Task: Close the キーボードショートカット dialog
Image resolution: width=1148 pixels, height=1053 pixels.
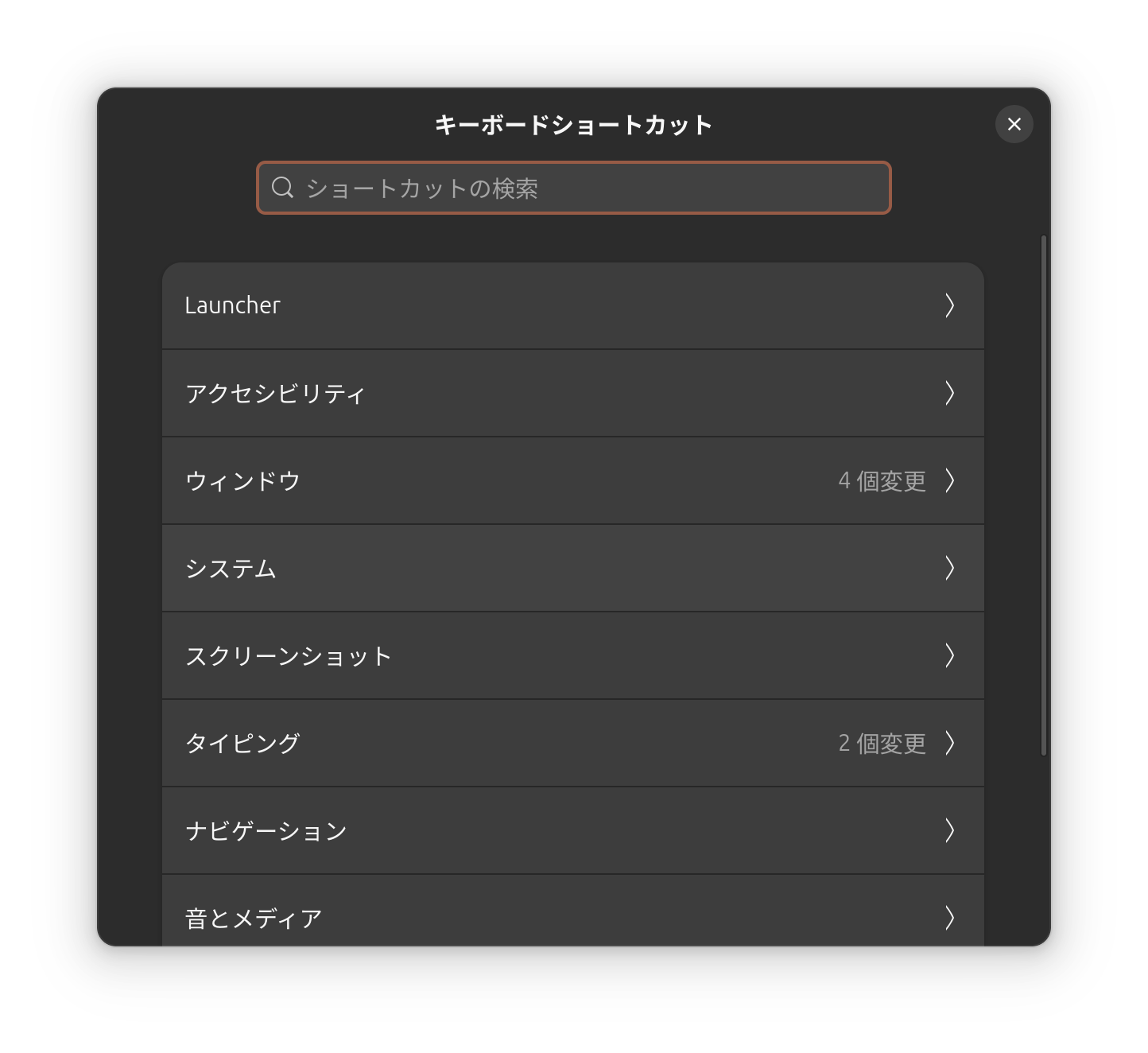Action: coord(1014,124)
